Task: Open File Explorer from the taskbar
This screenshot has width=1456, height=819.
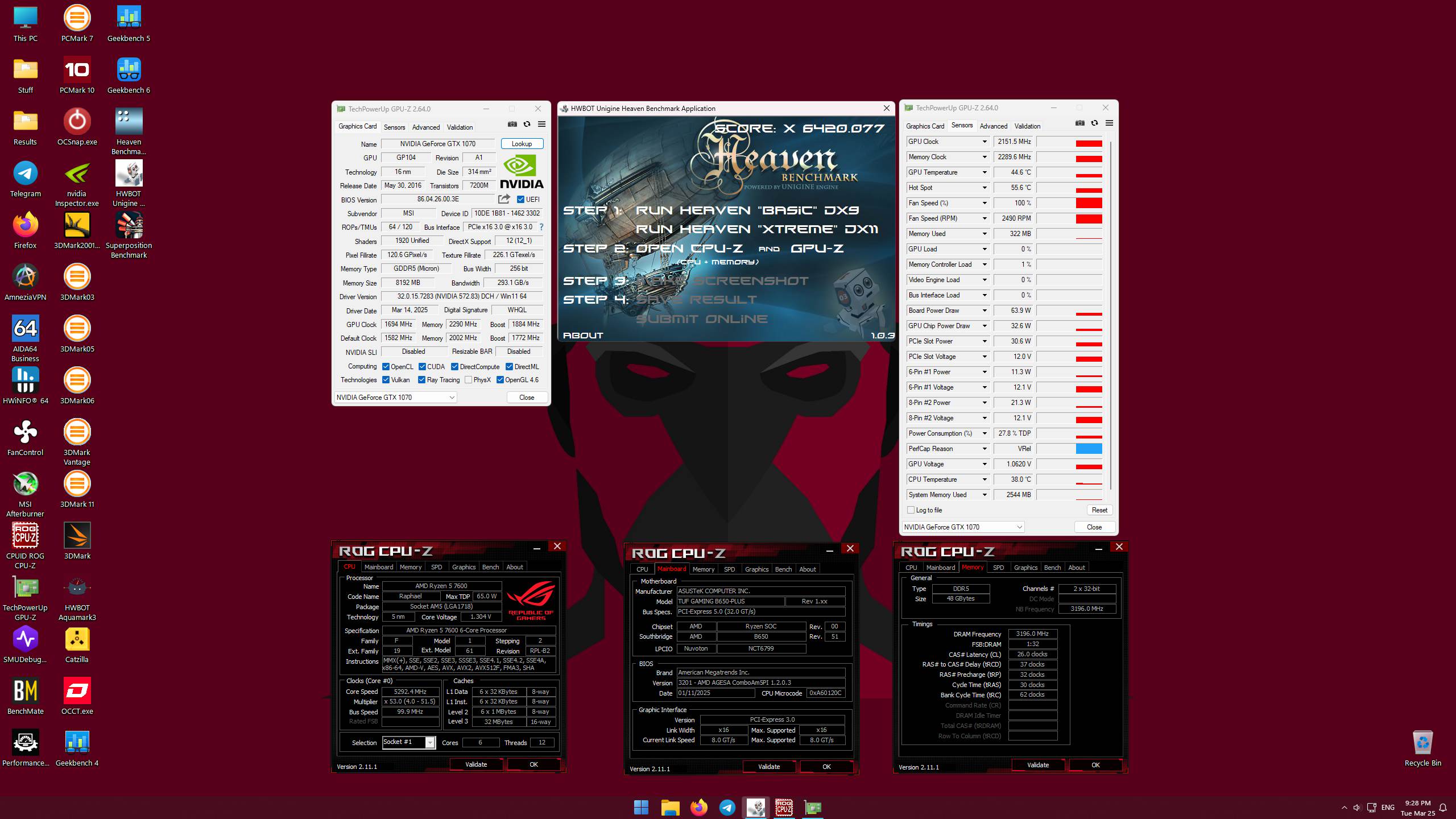Action: click(670, 807)
